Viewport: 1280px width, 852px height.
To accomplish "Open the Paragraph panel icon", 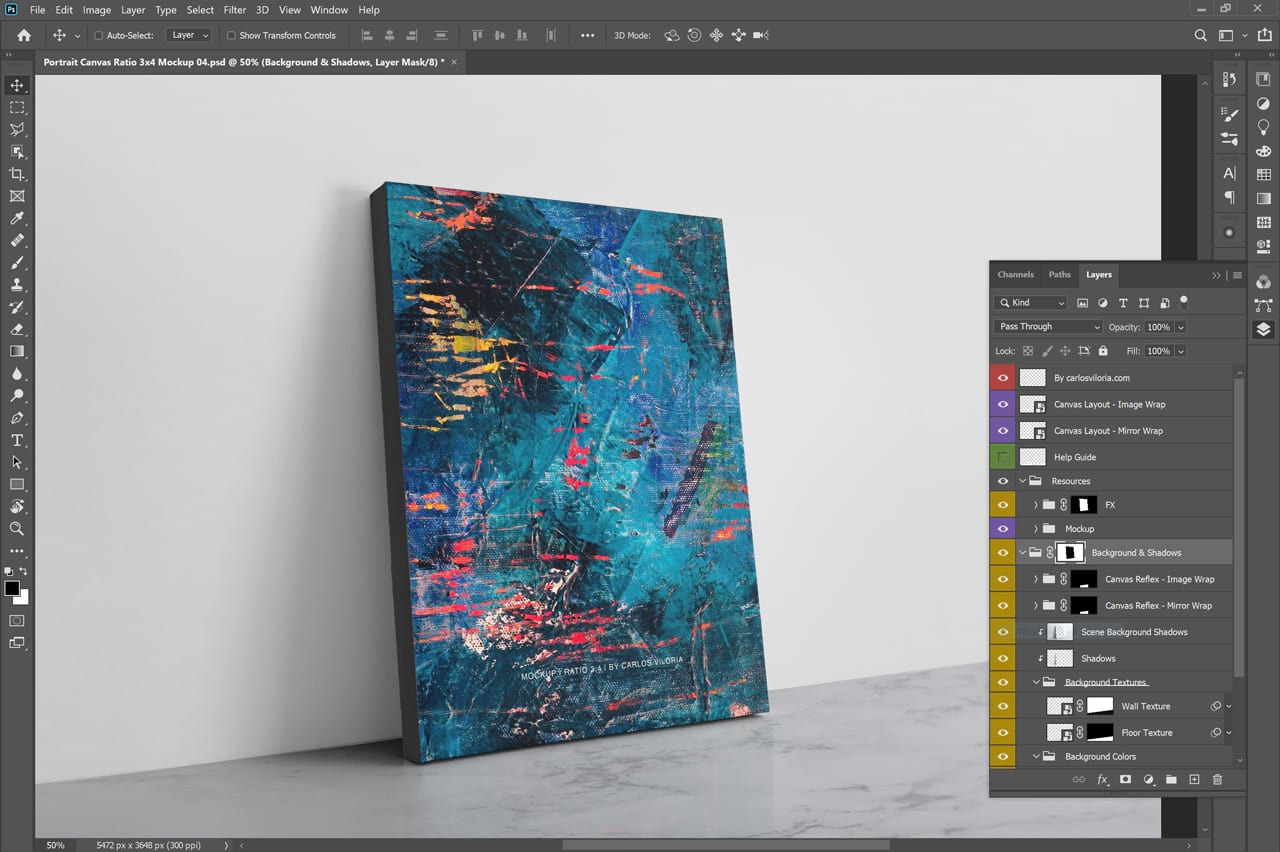I will coord(1229,197).
